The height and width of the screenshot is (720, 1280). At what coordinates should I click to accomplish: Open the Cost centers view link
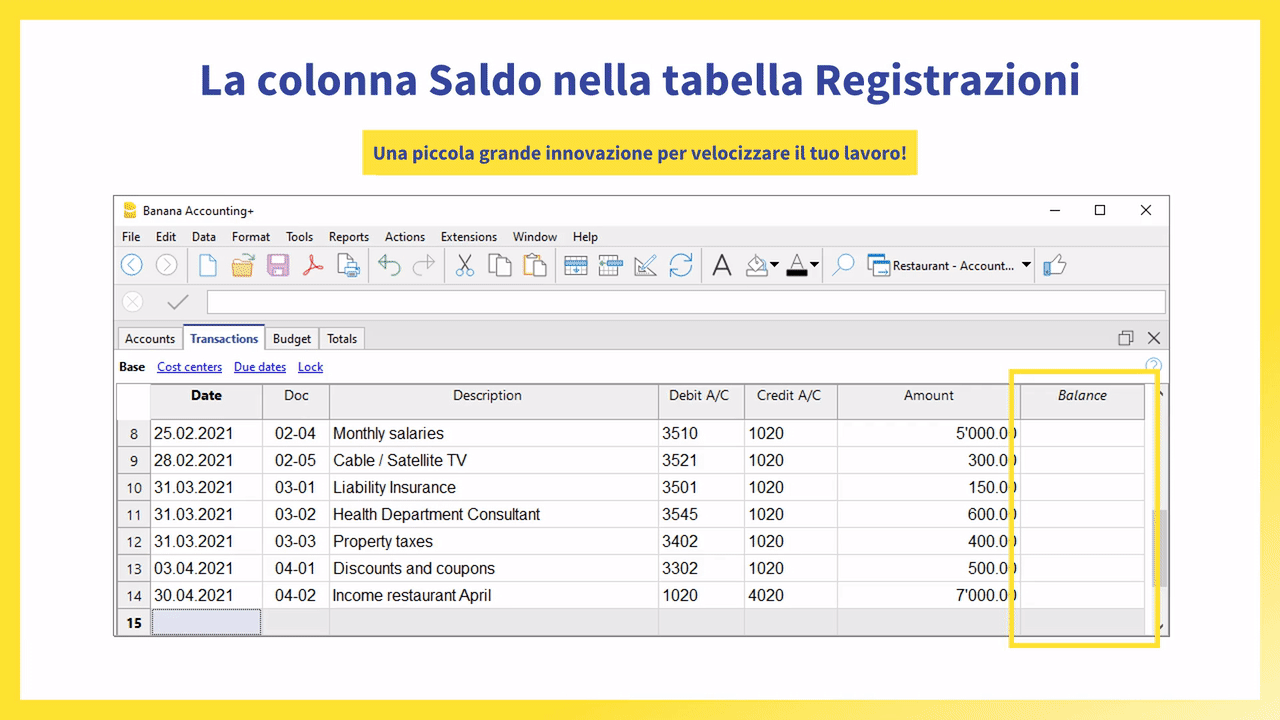pyautogui.click(x=190, y=367)
